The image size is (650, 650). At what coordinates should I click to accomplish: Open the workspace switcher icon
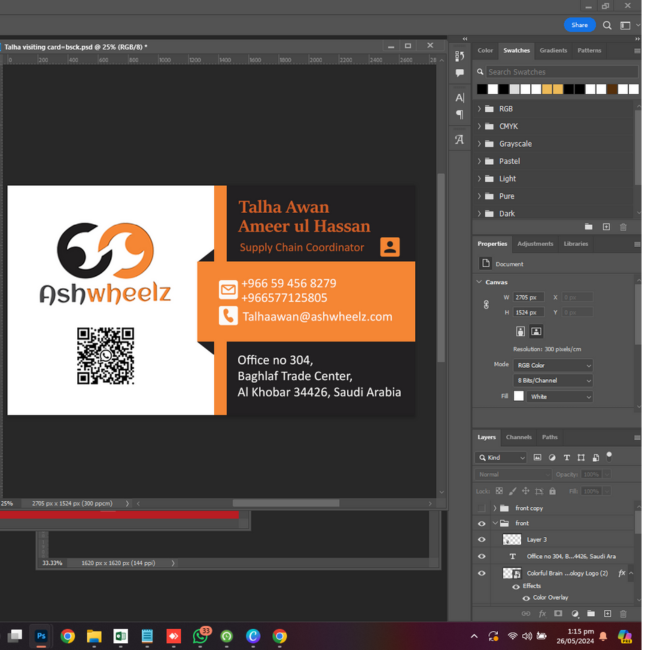click(x=625, y=25)
